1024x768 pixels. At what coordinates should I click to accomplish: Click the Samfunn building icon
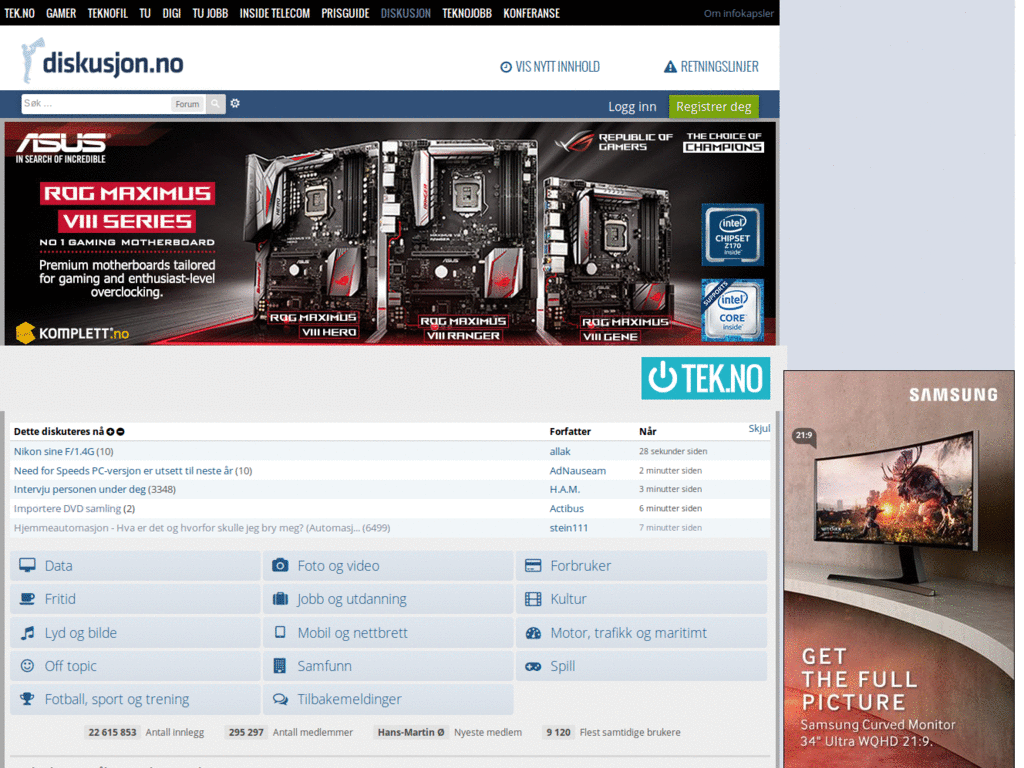[280, 665]
